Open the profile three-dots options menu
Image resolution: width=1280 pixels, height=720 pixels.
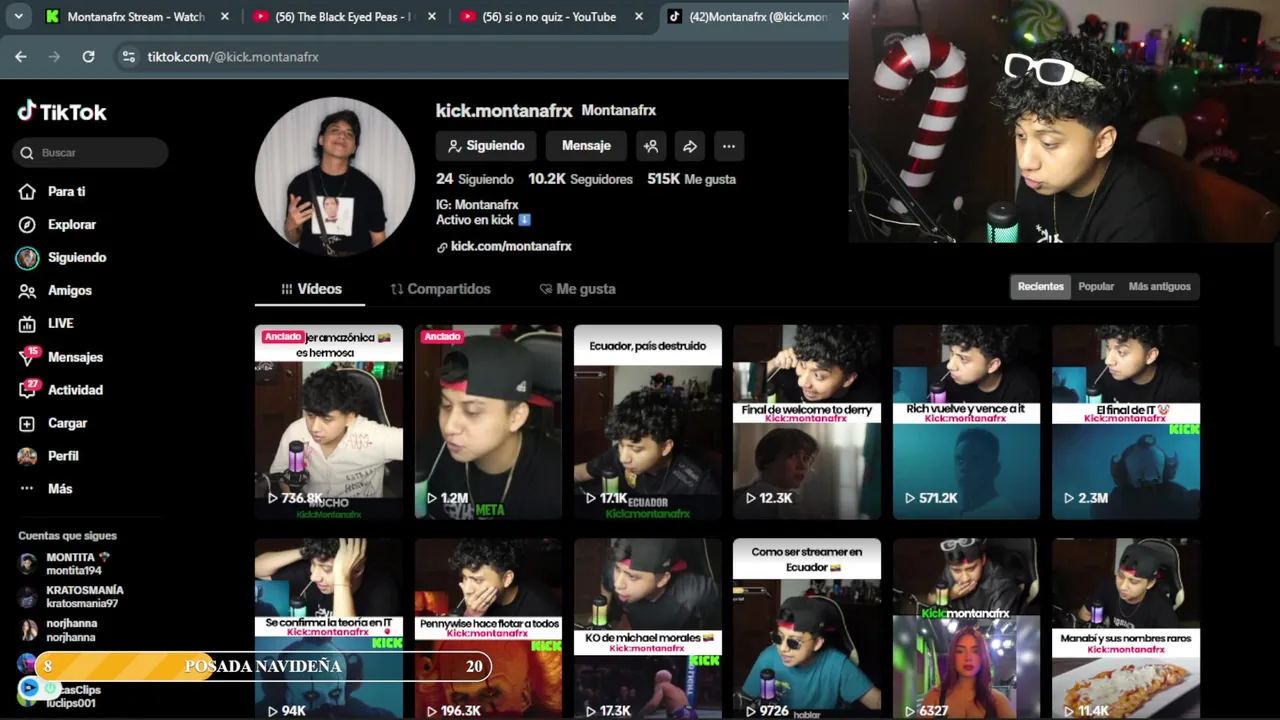click(729, 146)
